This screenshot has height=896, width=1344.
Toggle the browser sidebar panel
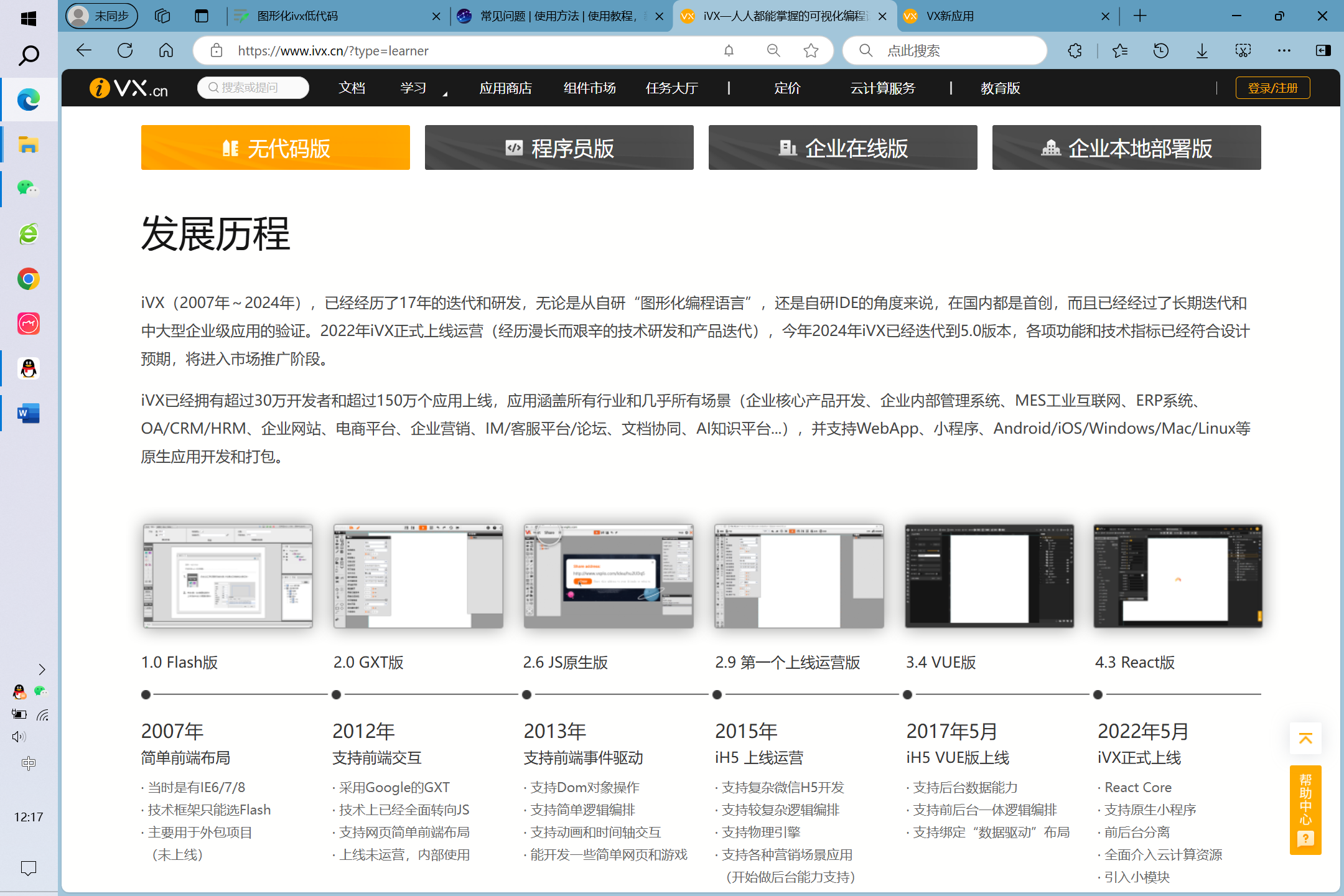(x=1323, y=50)
